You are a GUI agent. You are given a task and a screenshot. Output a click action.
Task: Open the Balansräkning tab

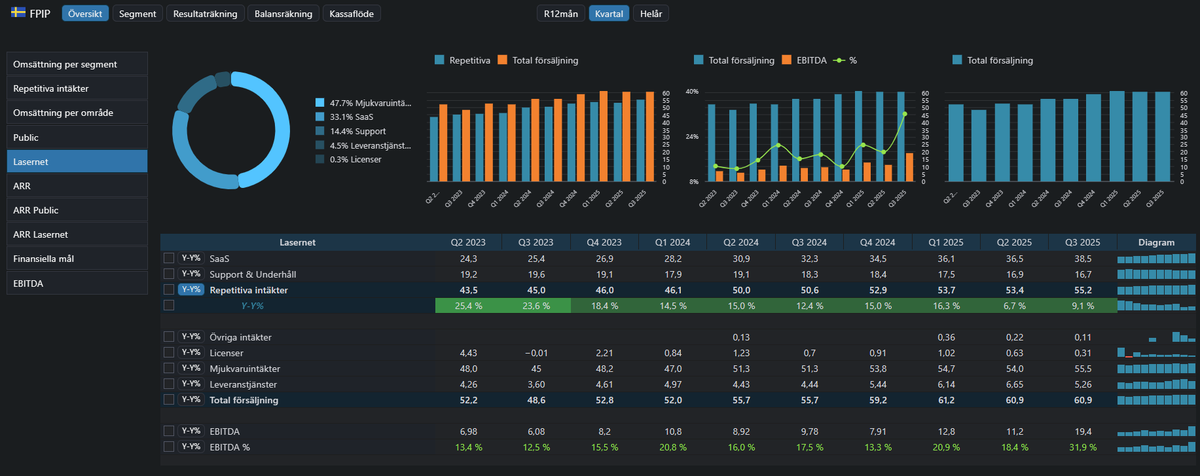point(283,14)
